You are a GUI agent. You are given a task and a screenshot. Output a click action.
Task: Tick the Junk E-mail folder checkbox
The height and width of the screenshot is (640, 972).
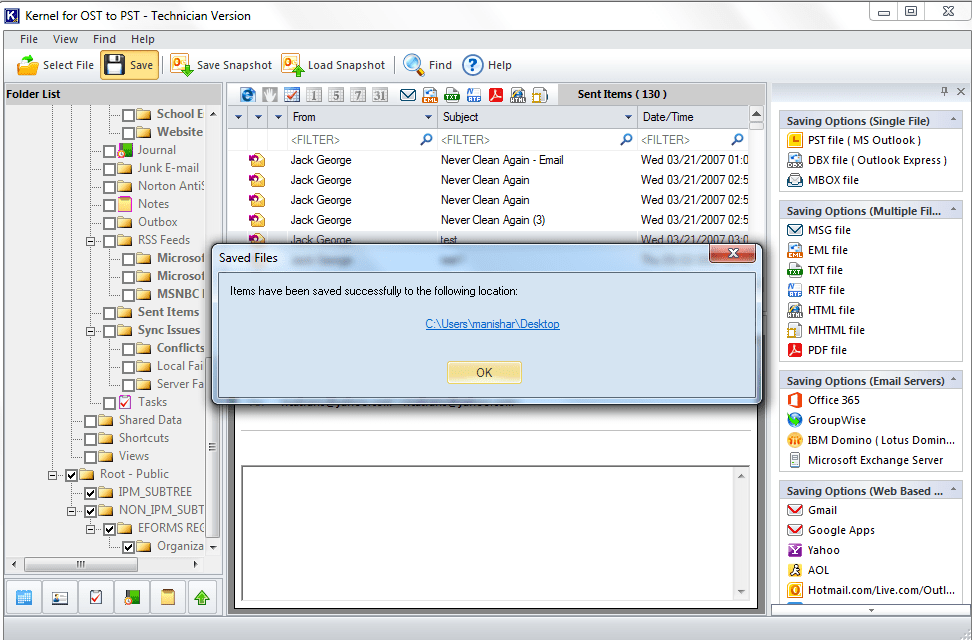[x=109, y=169]
